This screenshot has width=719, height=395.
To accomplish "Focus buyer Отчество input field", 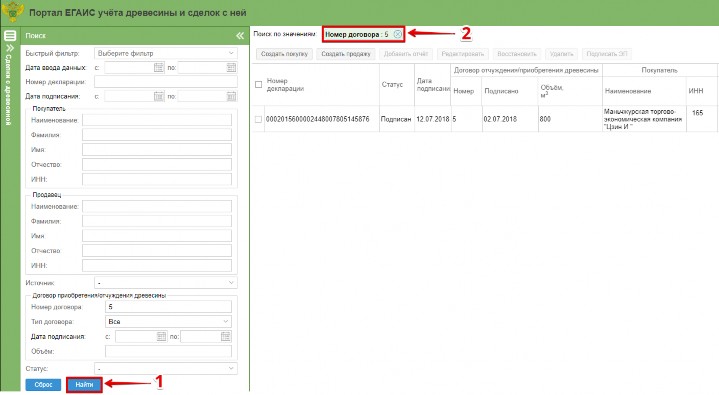I will click(x=157, y=164).
